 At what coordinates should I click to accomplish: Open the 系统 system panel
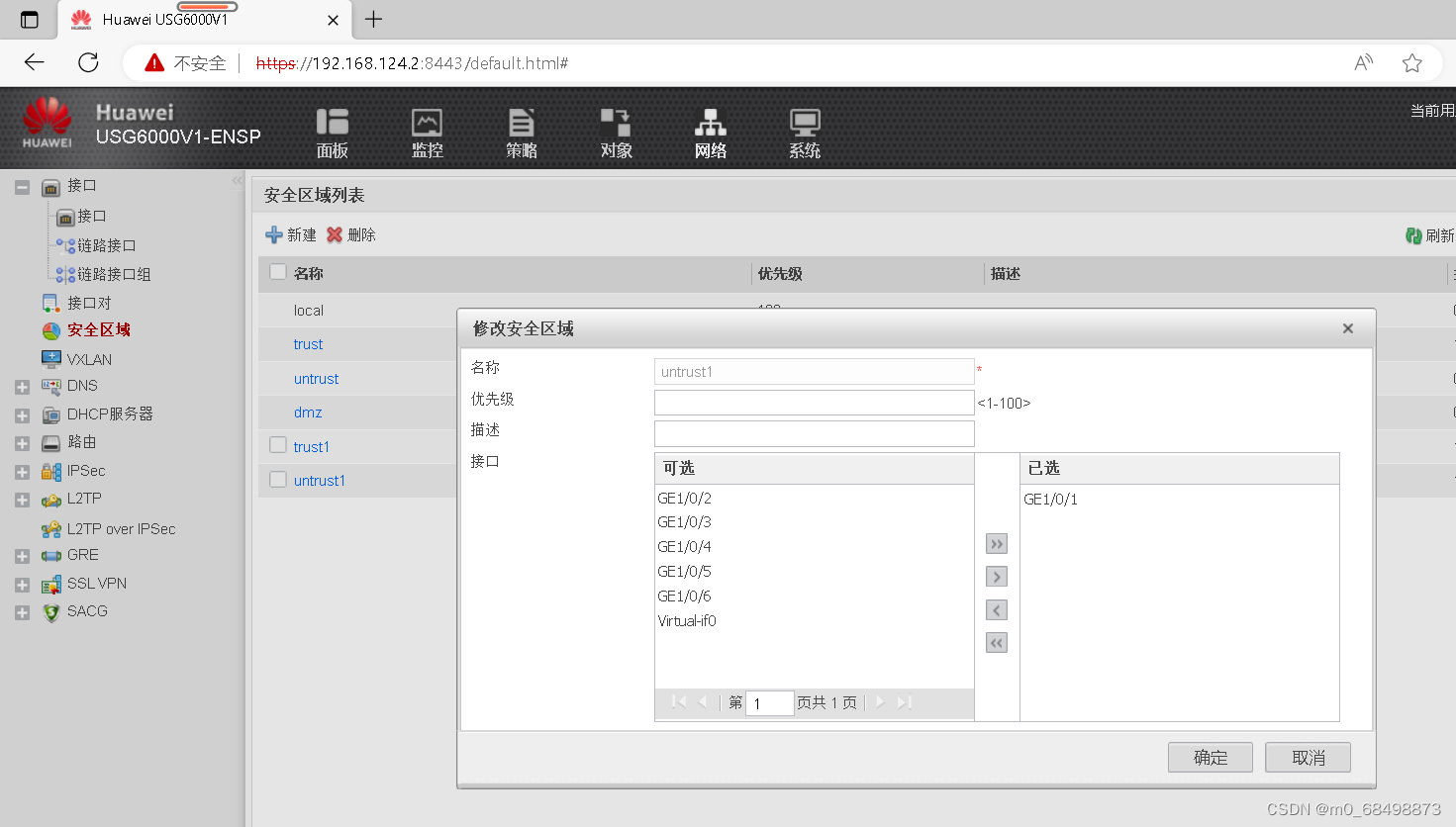804,133
